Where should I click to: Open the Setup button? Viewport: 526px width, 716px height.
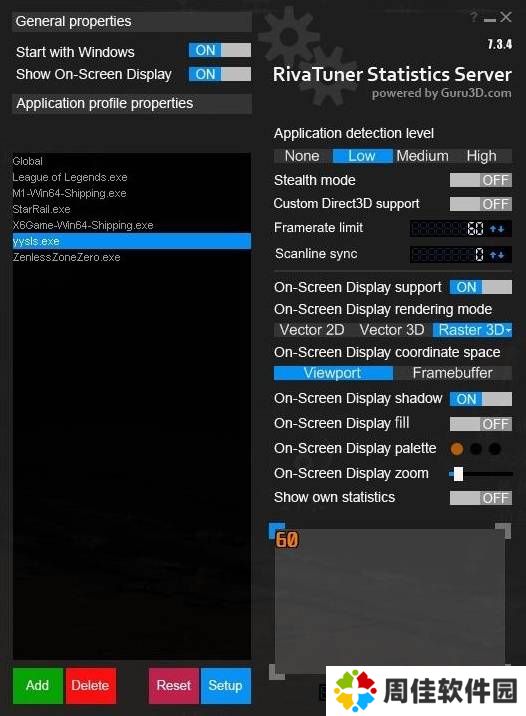(x=226, y=685)
